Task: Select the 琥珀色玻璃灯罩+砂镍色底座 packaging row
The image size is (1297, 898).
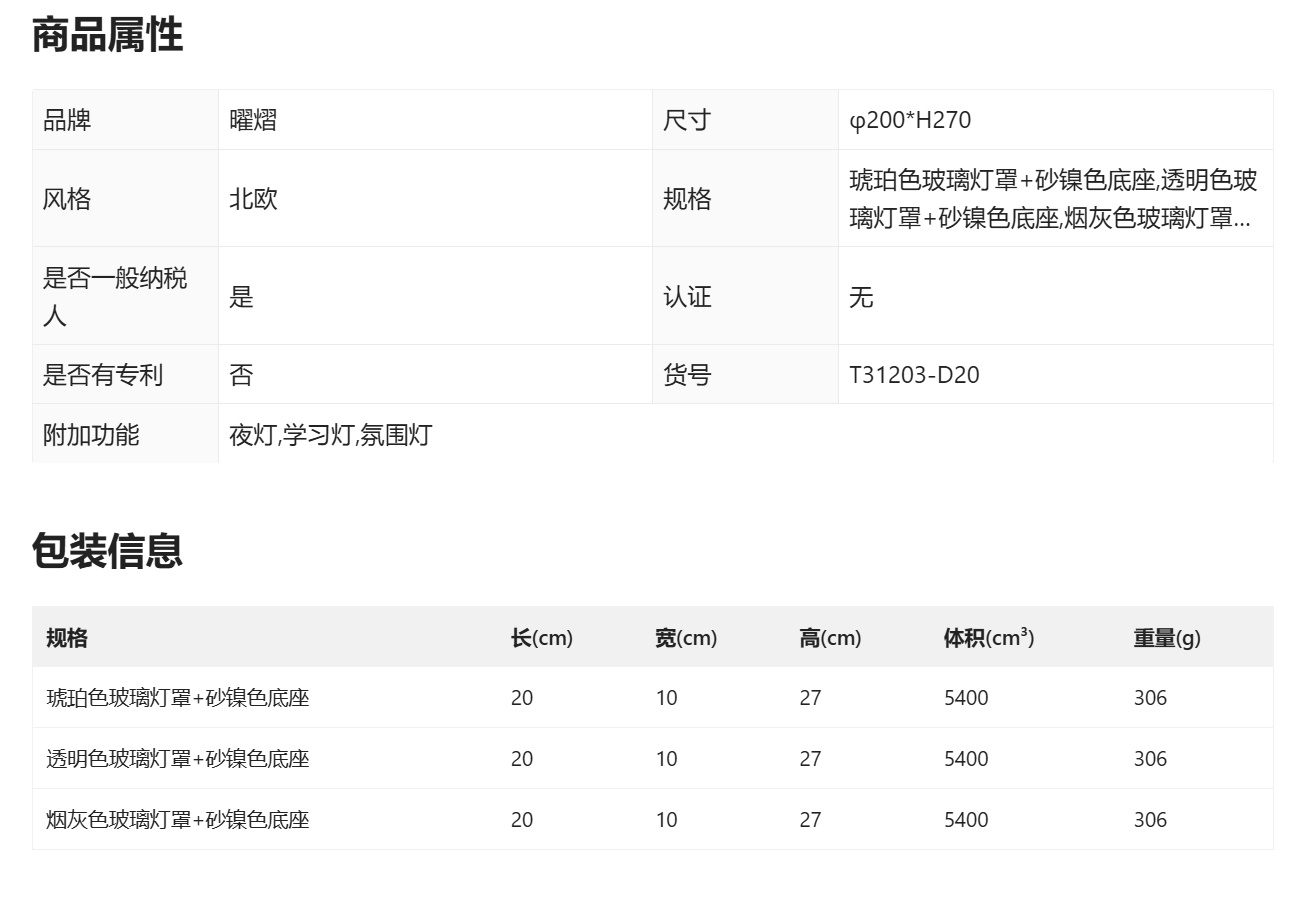Action: [x=176, y=698]
